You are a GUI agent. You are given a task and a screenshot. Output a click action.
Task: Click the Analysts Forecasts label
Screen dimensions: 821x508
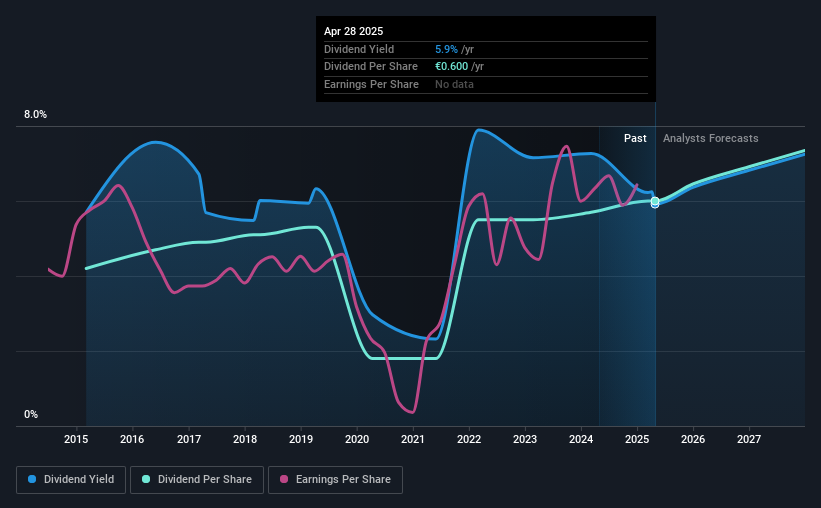tap(711, 138)
